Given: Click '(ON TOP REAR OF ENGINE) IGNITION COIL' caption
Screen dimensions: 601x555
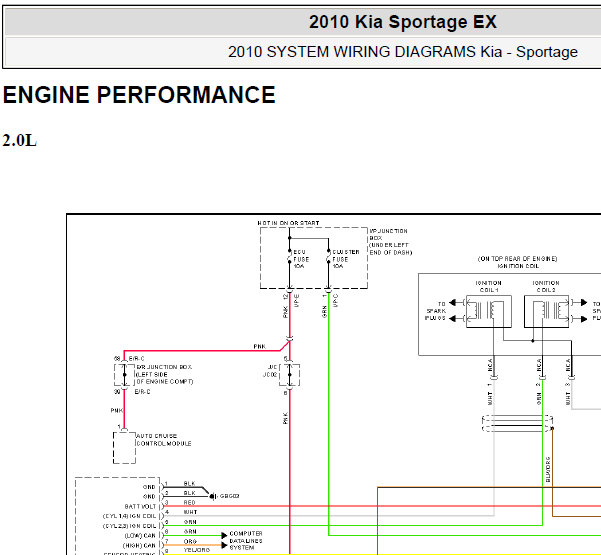Looking at the screenshot, I should coord(517,262).
